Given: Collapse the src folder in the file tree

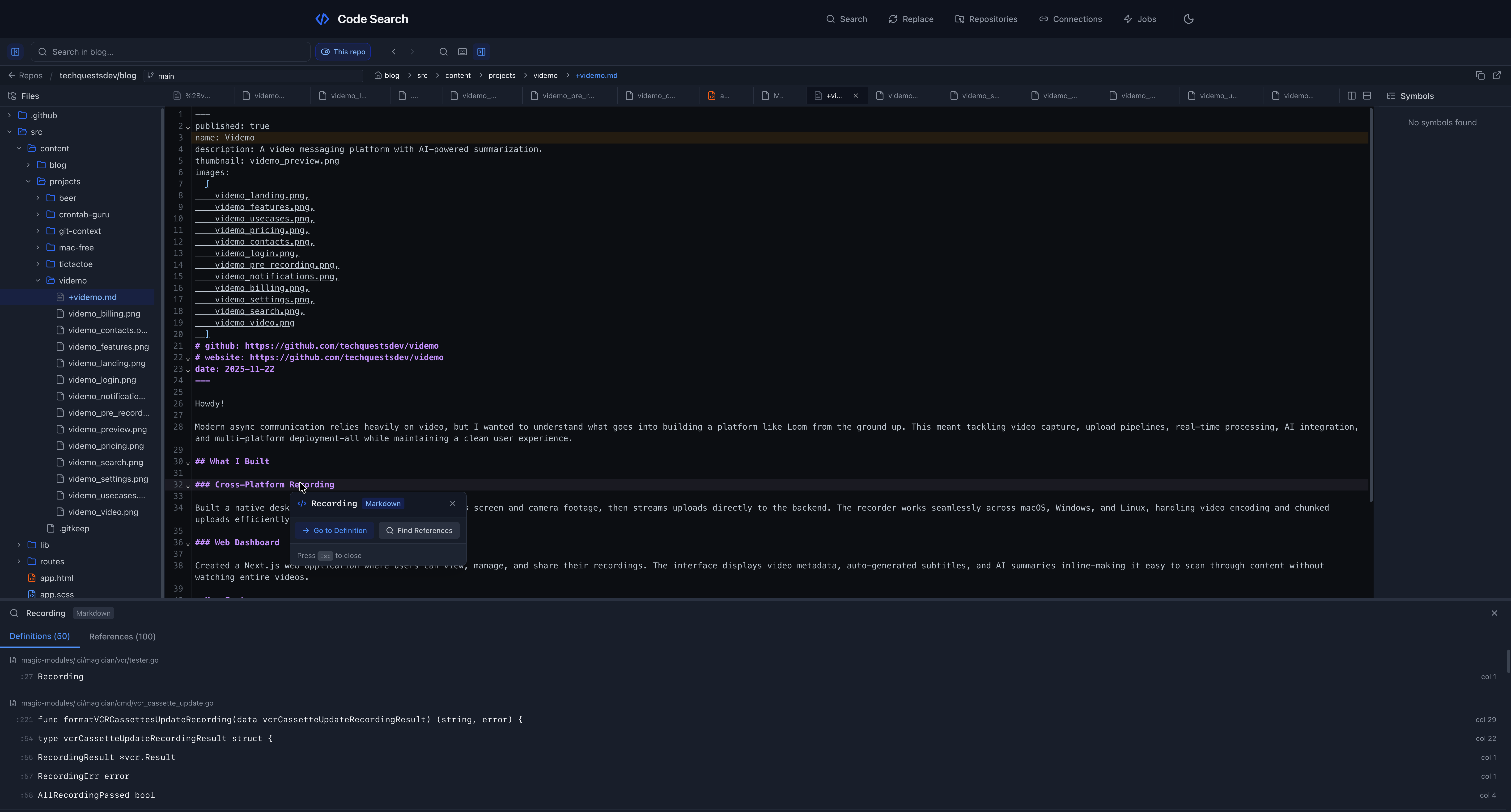Looking at the screenshot, I should pos(9,132).
